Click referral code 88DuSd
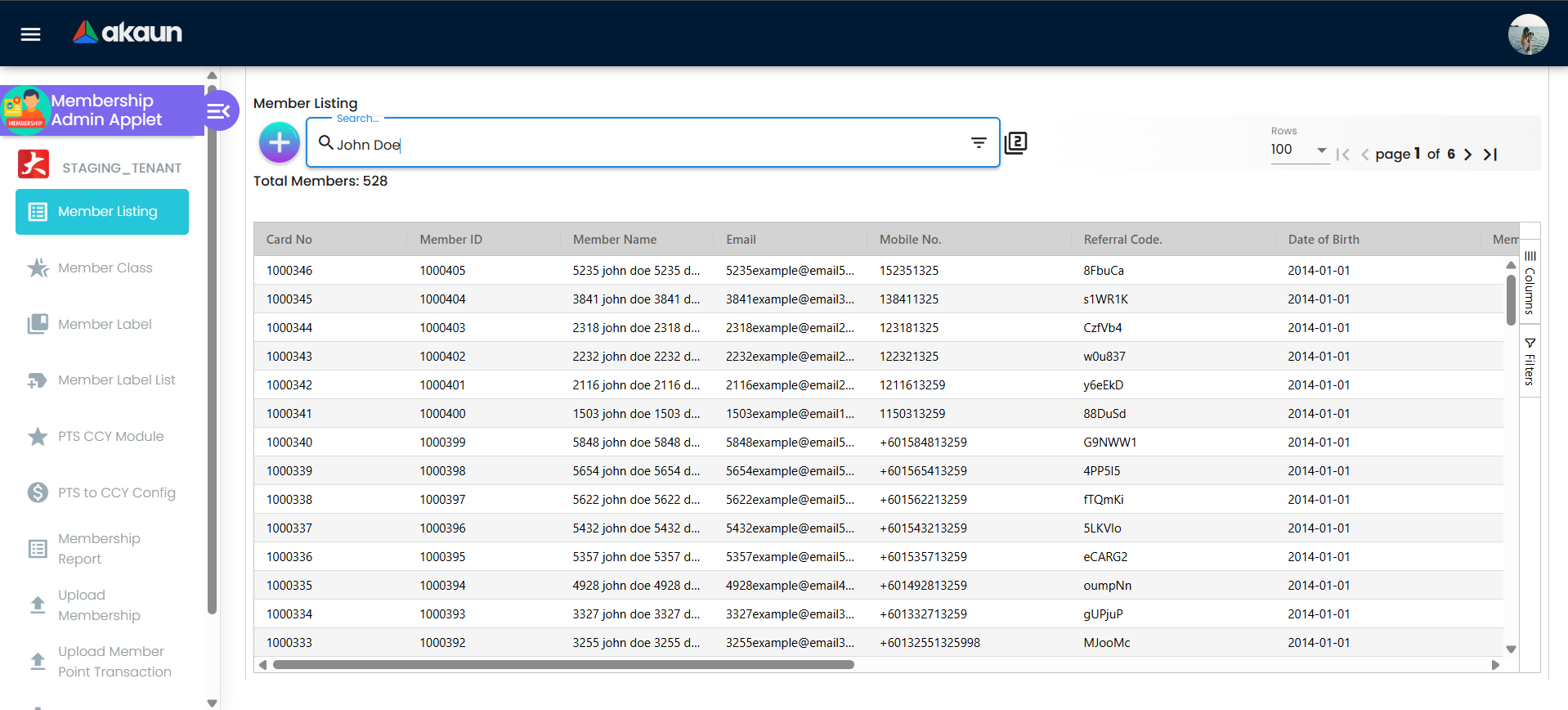Screen dimensions: 1568x710 coord(1104,414)
